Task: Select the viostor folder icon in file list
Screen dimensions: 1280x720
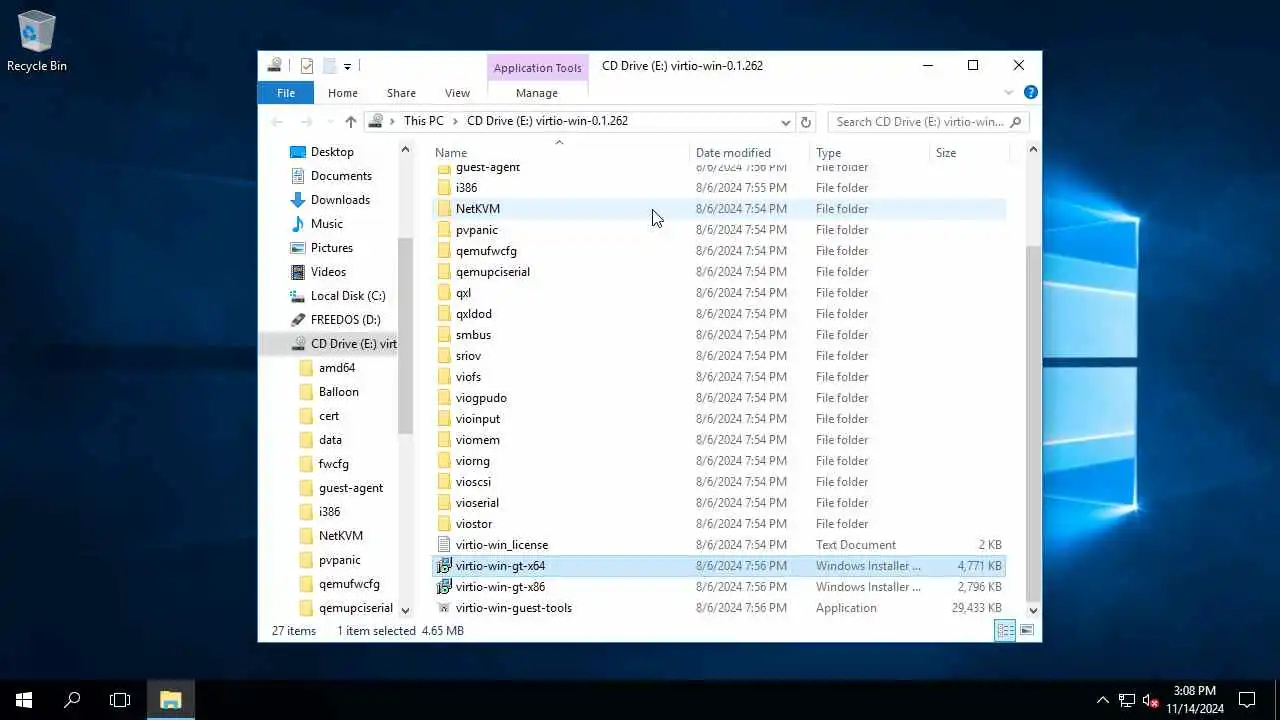Action: coord(444,524)
